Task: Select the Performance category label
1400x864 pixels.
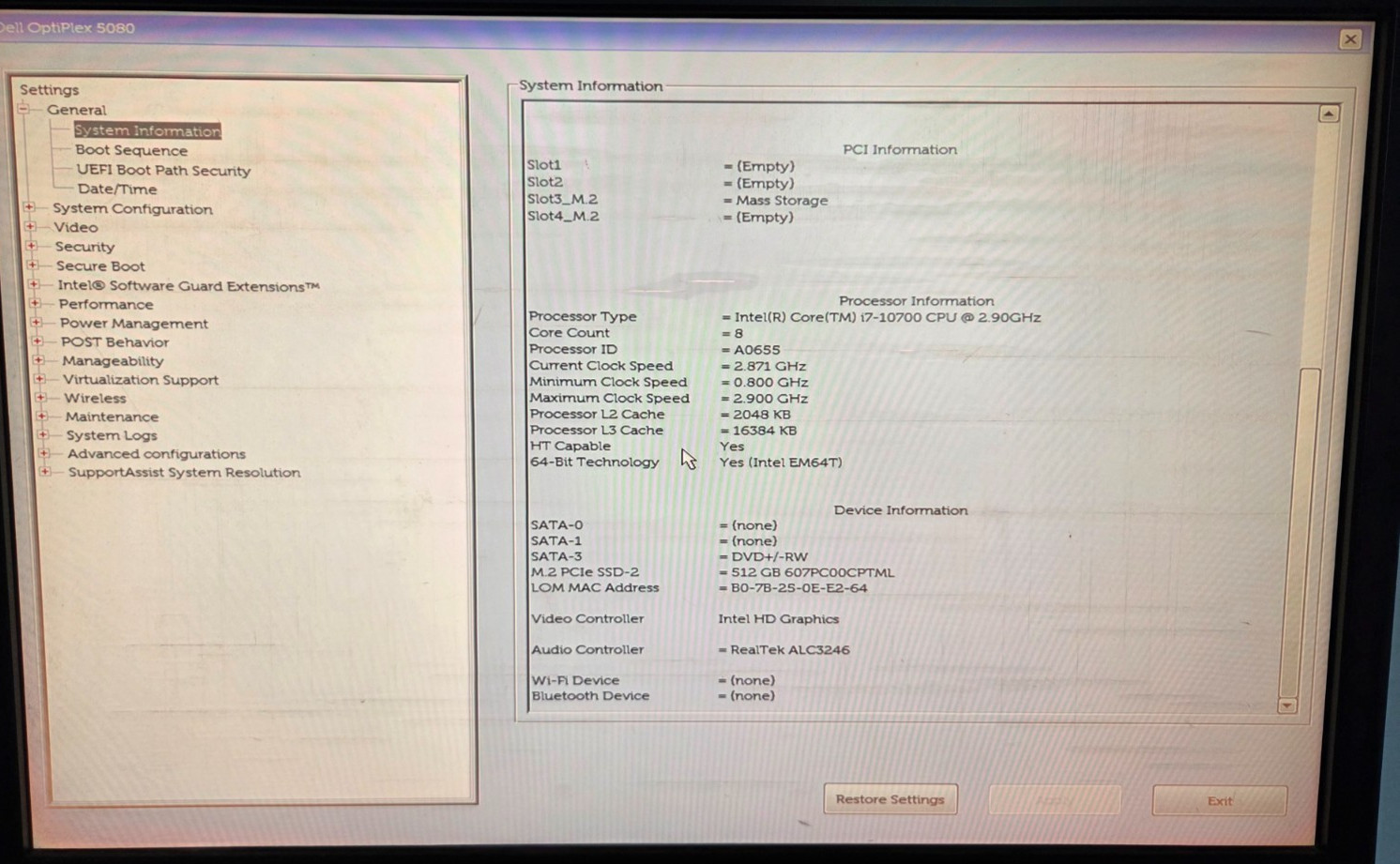Action: point(106,304)
